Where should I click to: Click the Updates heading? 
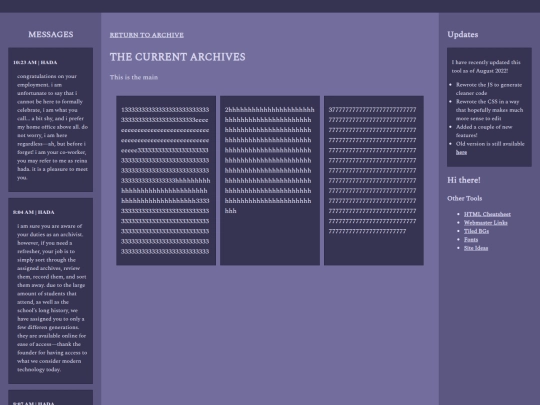tap(463, 34)
